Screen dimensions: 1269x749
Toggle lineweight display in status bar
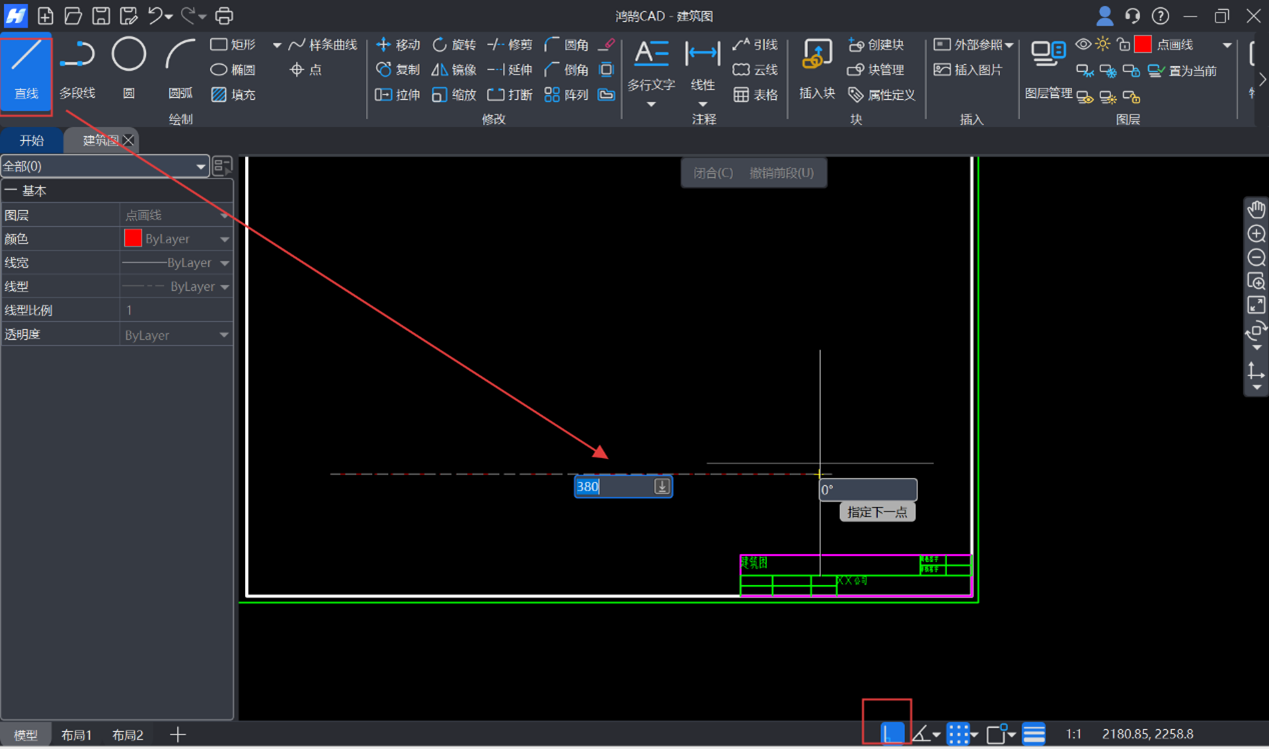1034,735
